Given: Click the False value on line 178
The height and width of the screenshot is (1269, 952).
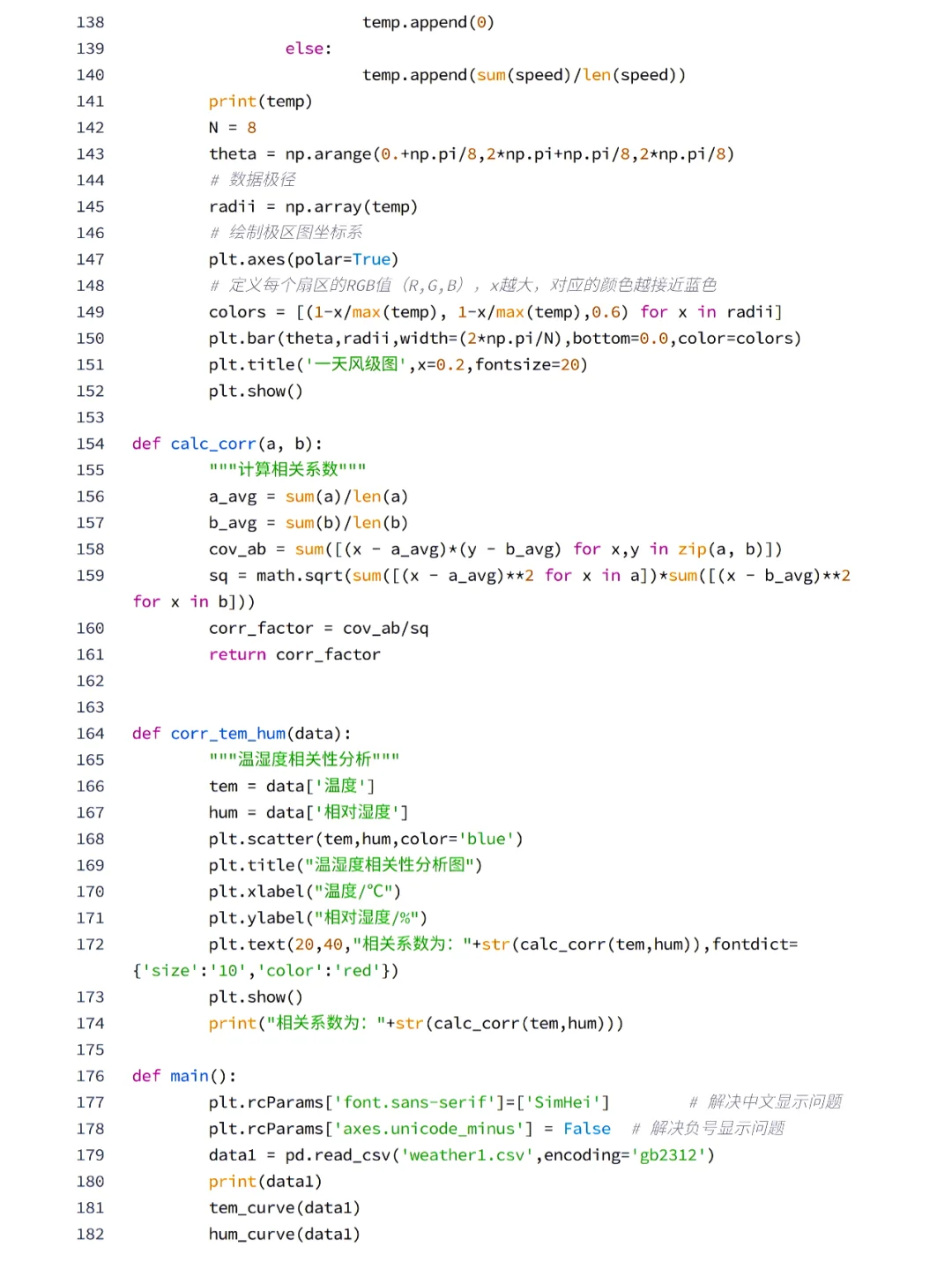Looking at the screenshot, I should coord(587,1129).
